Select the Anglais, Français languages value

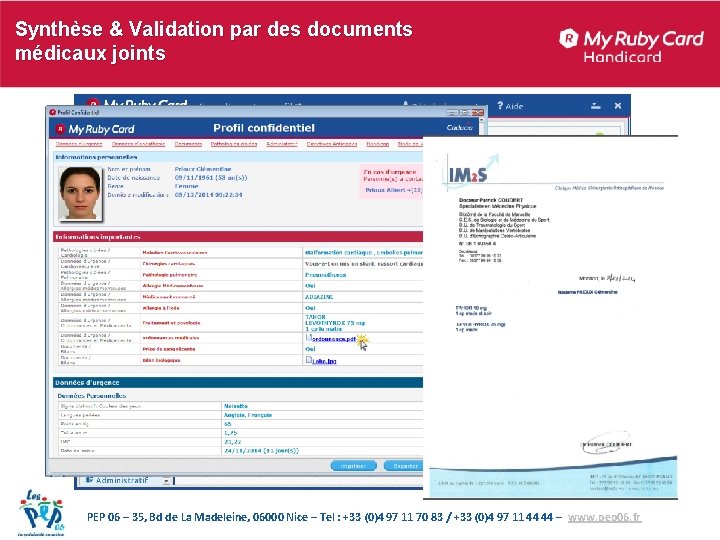pyautogui.click(x=248, y=415)
